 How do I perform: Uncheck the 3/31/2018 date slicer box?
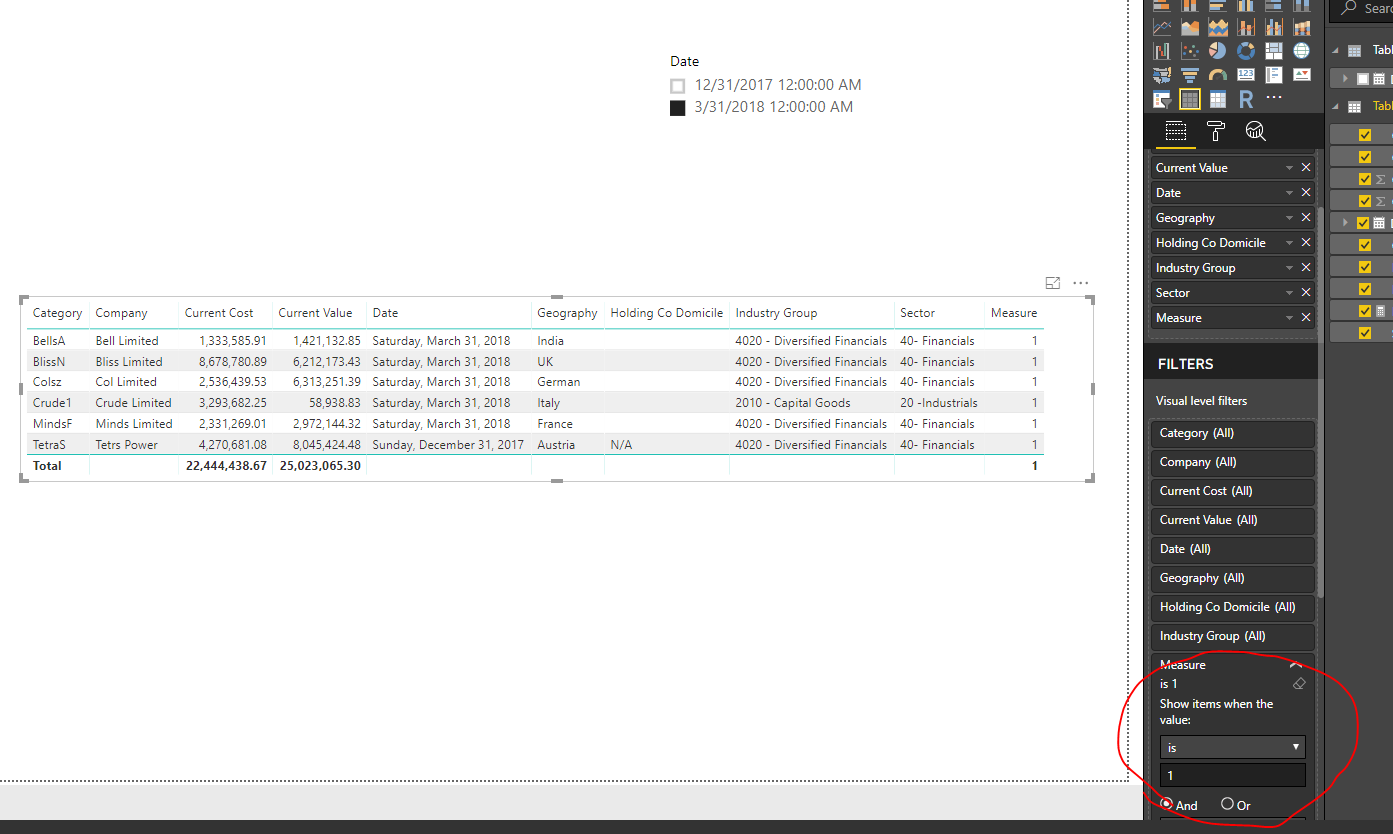pyautogui.click(x=678, y=108)
